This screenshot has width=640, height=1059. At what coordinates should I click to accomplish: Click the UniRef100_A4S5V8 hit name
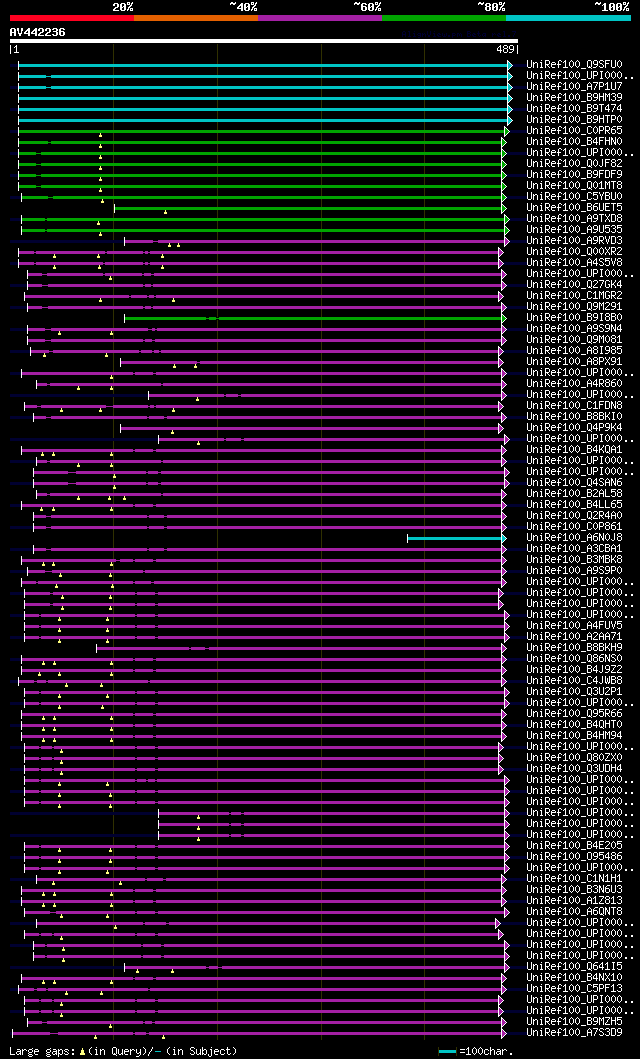(575, 262)
